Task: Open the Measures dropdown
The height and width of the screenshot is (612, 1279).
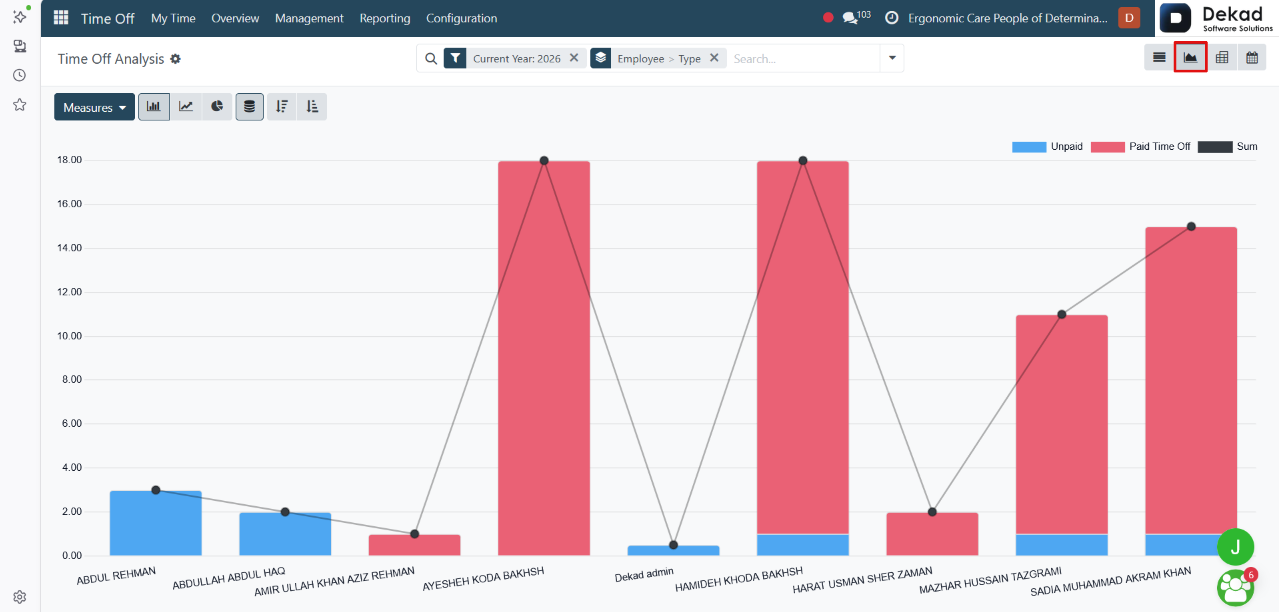Action: (94, 107)
